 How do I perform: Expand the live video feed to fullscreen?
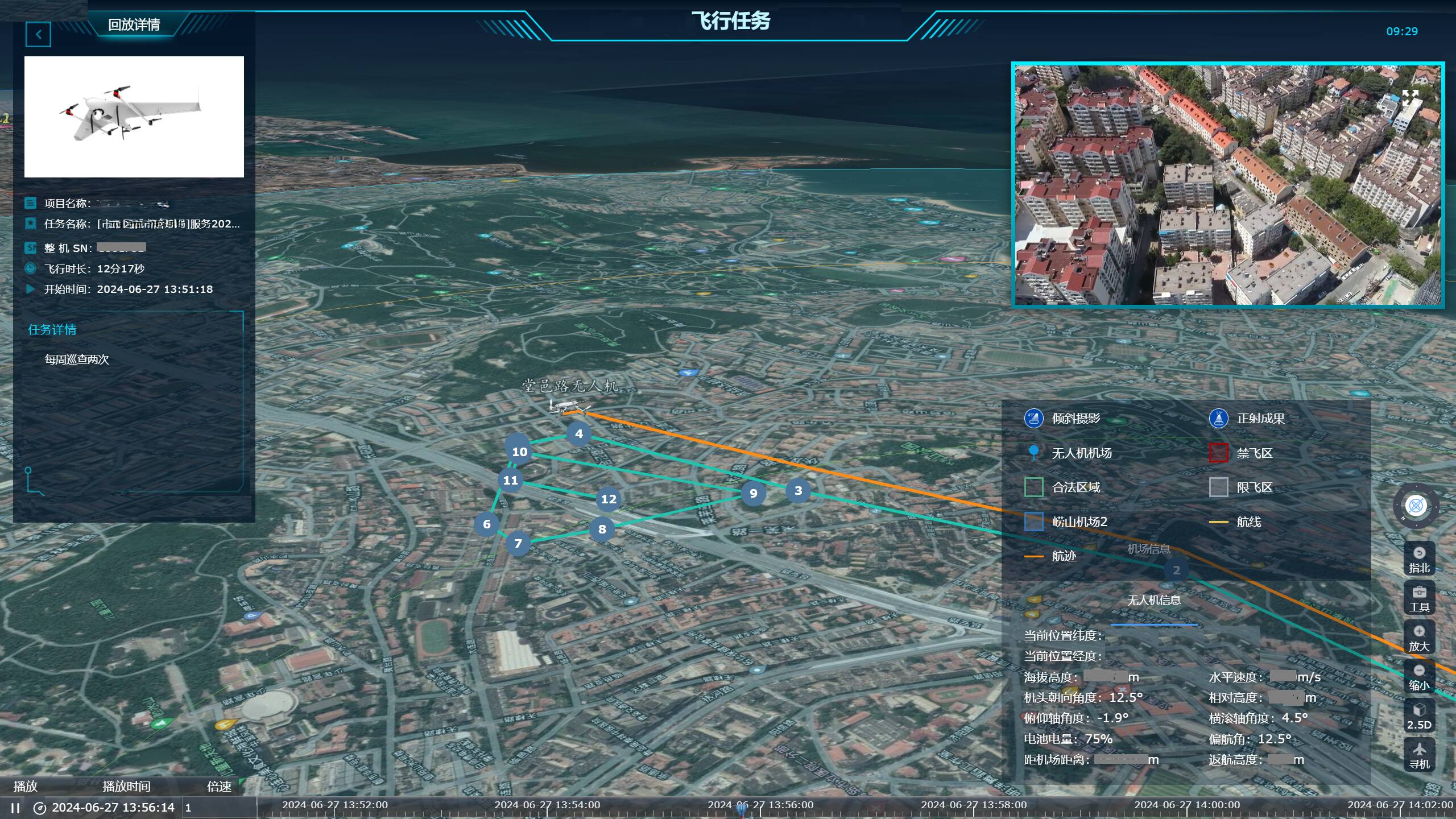tap(1410, 98)
